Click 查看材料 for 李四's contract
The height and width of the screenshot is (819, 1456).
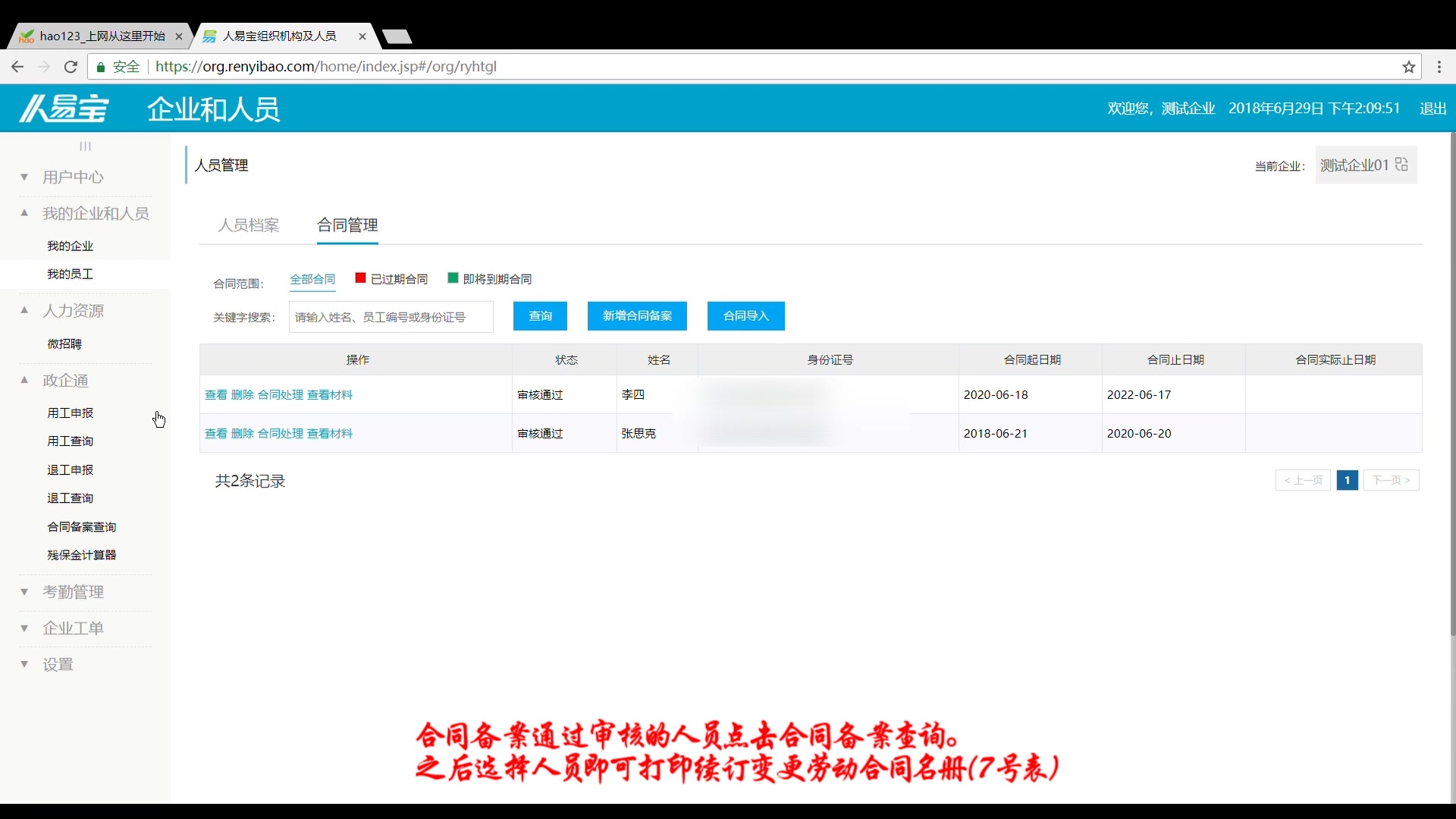click(330, 394)
